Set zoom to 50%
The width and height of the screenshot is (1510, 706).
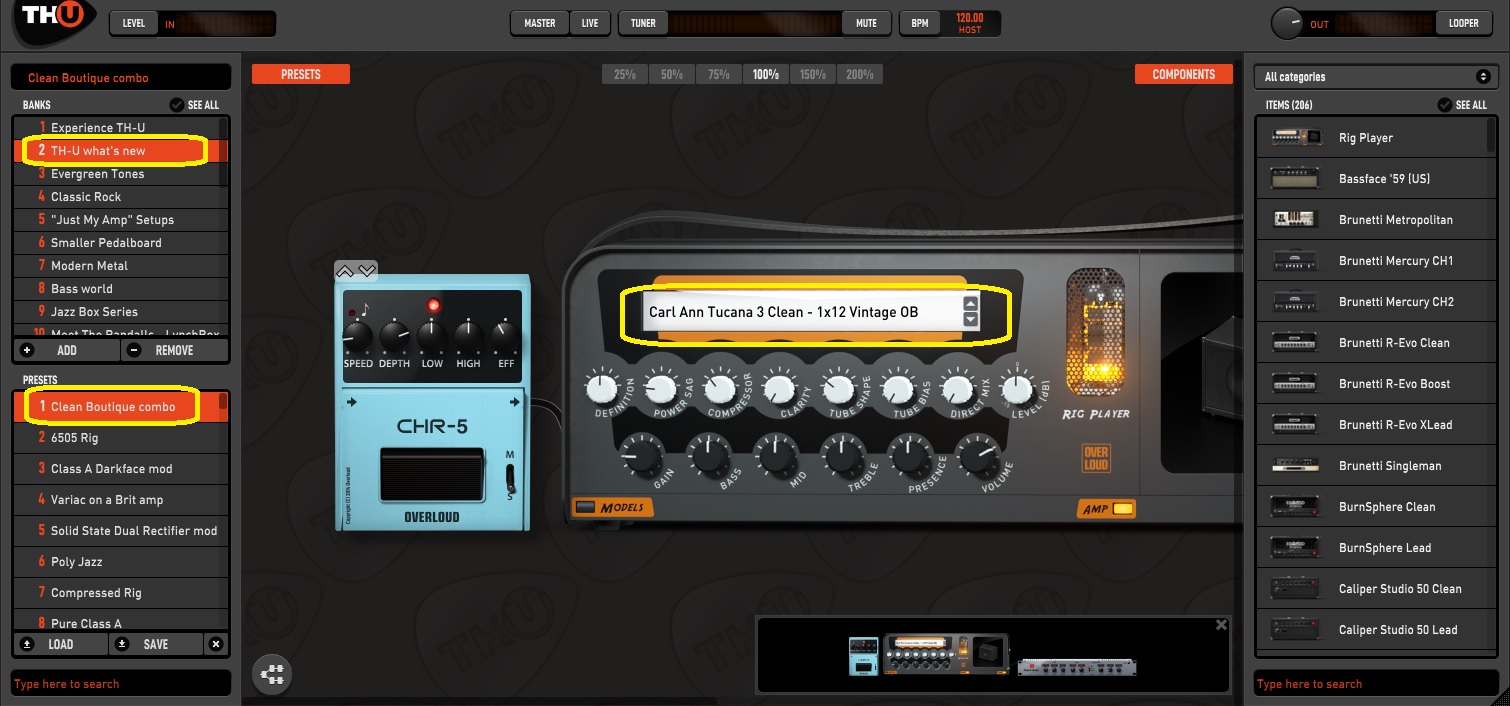[672, 75]
